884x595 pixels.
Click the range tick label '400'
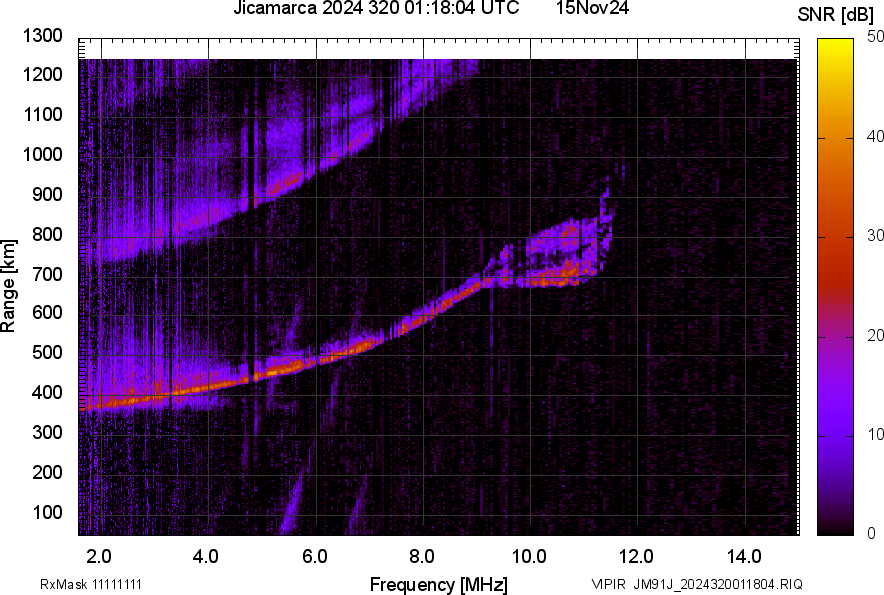pos(47,392)
